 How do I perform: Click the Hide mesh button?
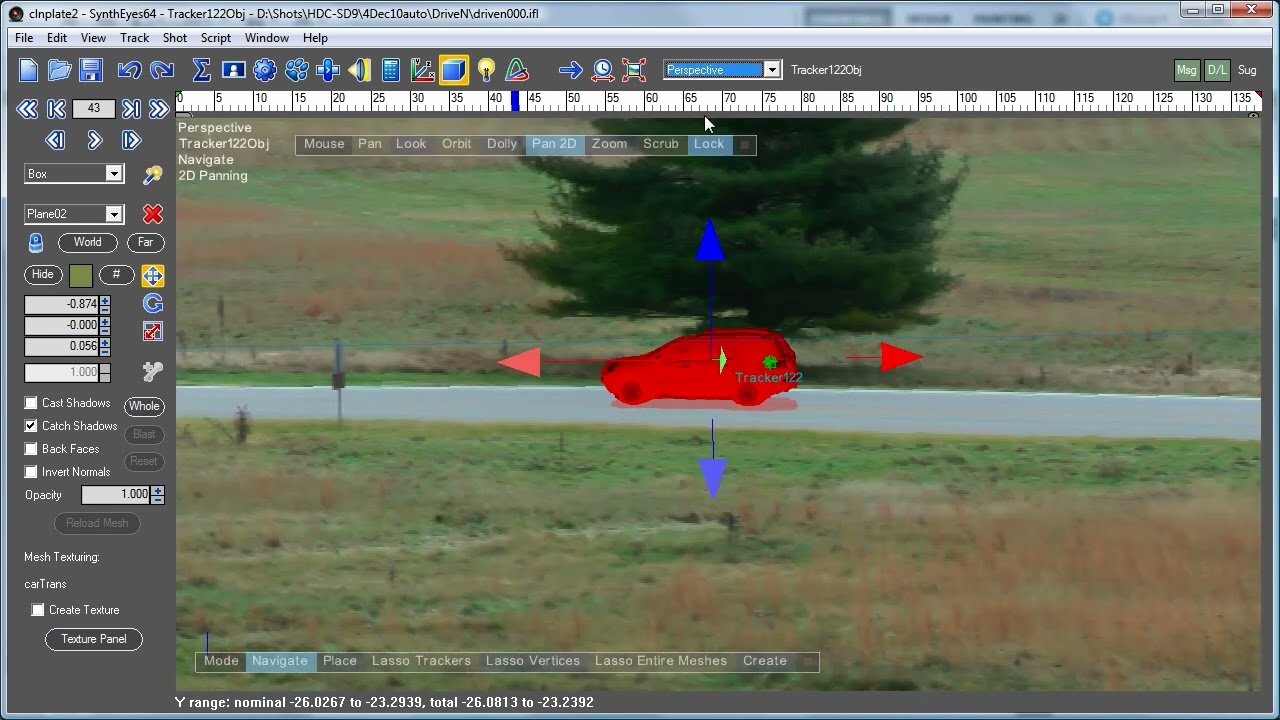coord(43,274)
